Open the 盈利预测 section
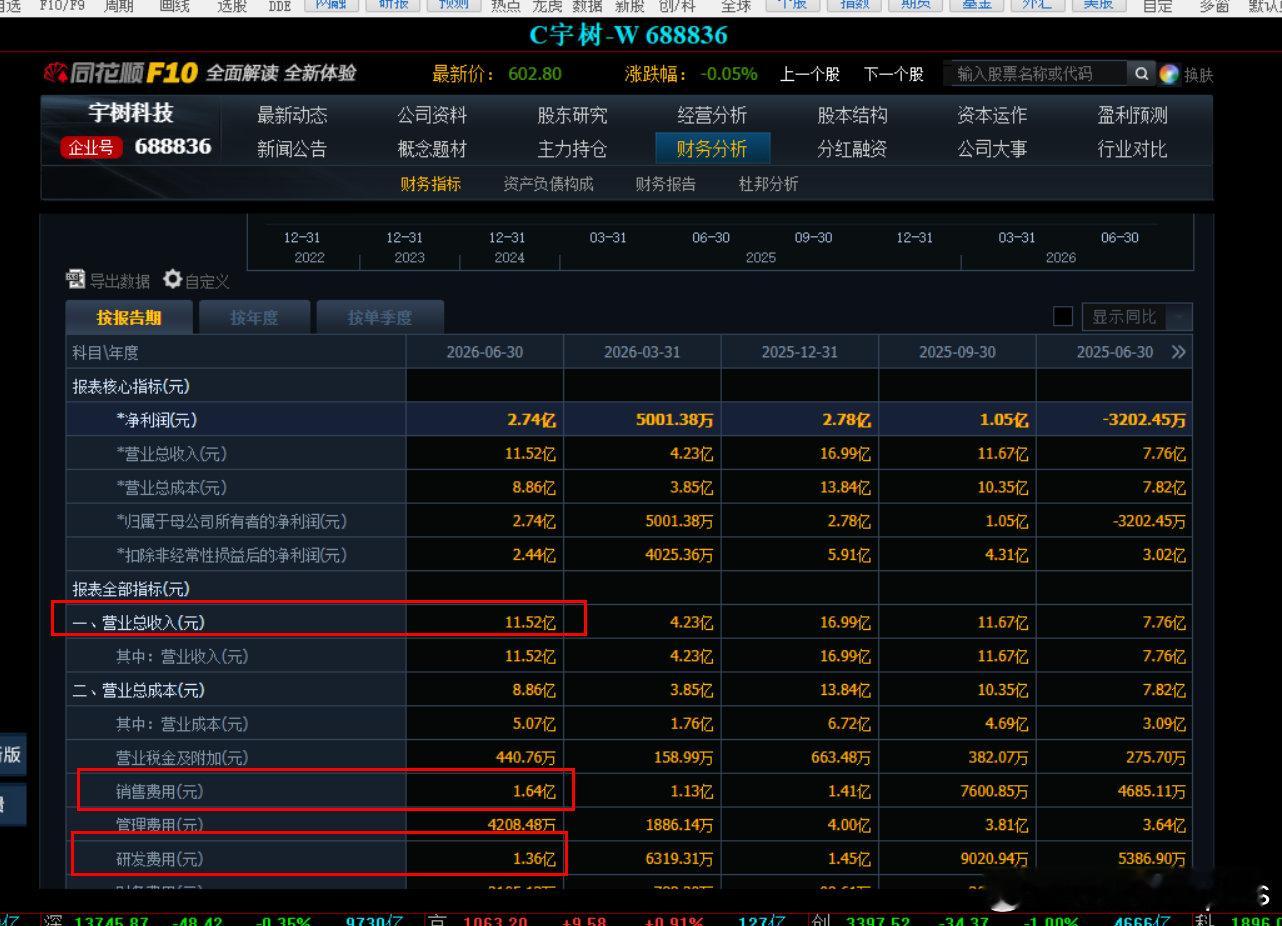 click(1132, 115)
